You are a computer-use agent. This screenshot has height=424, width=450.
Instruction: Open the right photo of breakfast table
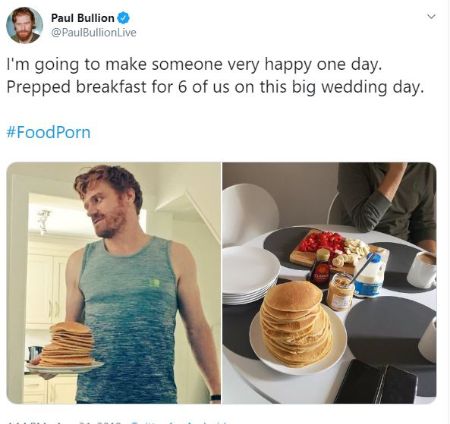pyautogui.click(x=329, y=283)
